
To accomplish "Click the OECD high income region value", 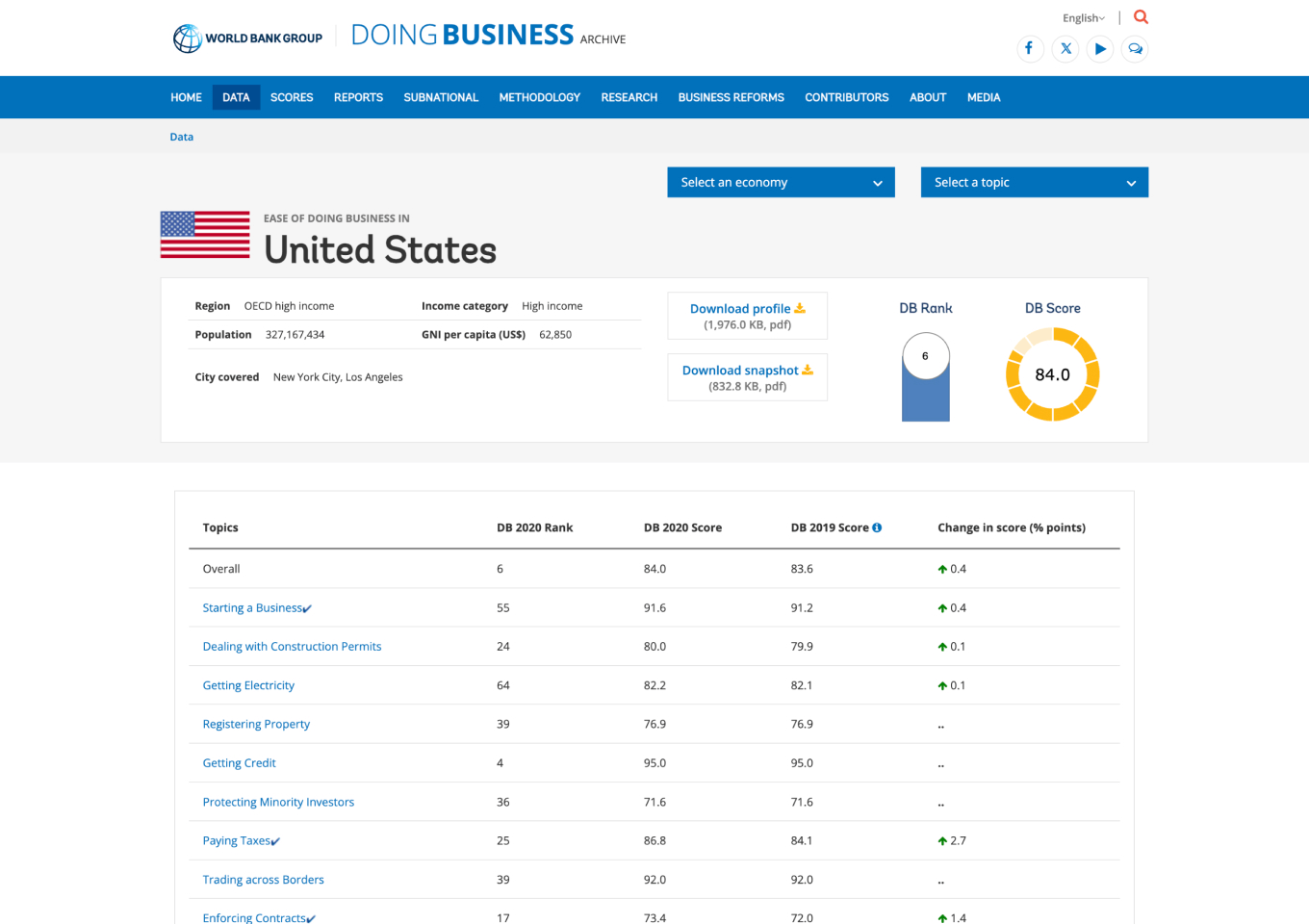I will pos(289,306).
